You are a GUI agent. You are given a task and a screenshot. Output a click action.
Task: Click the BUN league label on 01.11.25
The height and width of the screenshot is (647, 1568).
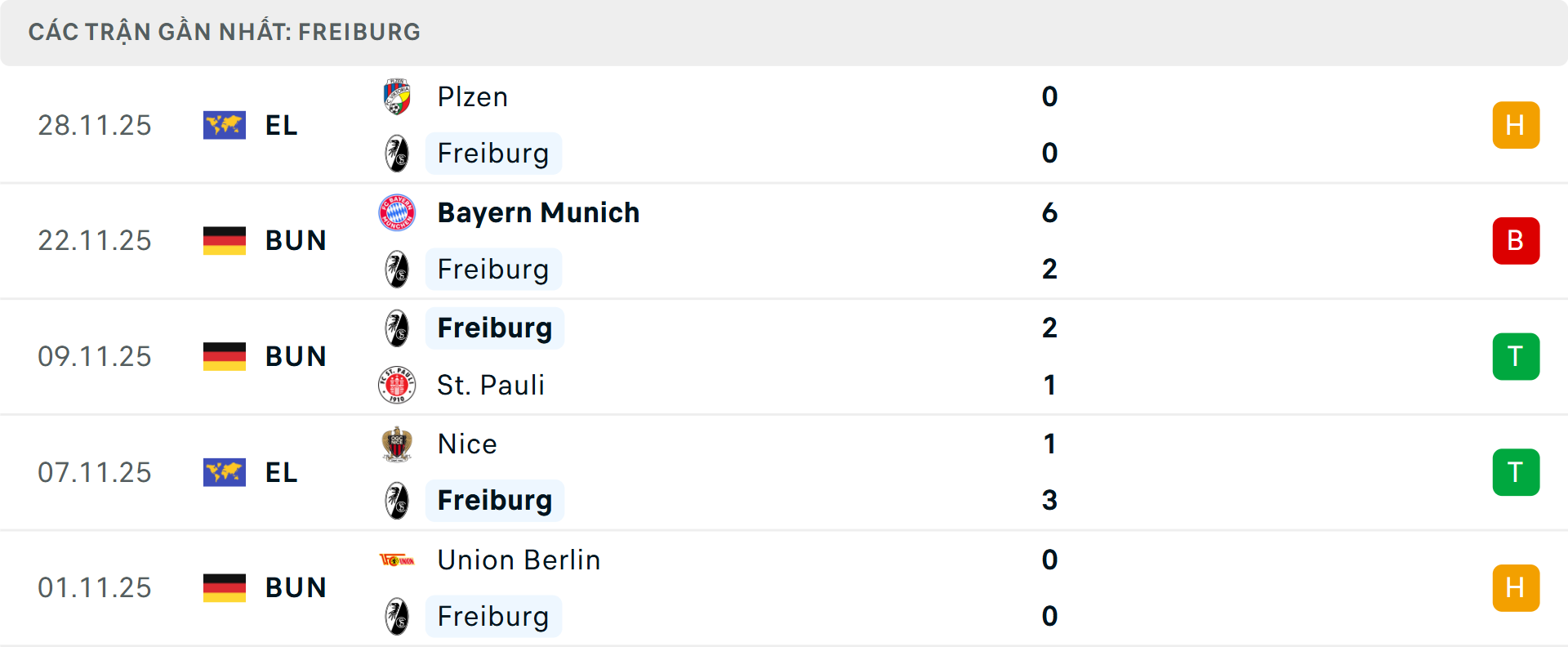click(296, 588)
